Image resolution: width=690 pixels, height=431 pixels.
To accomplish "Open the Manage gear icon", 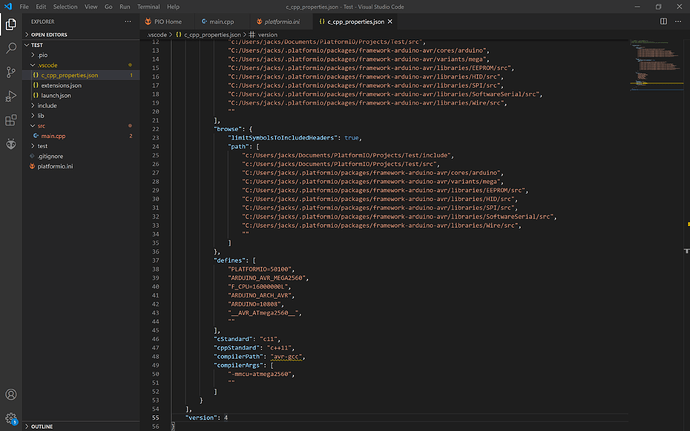I will pos(11,418).
